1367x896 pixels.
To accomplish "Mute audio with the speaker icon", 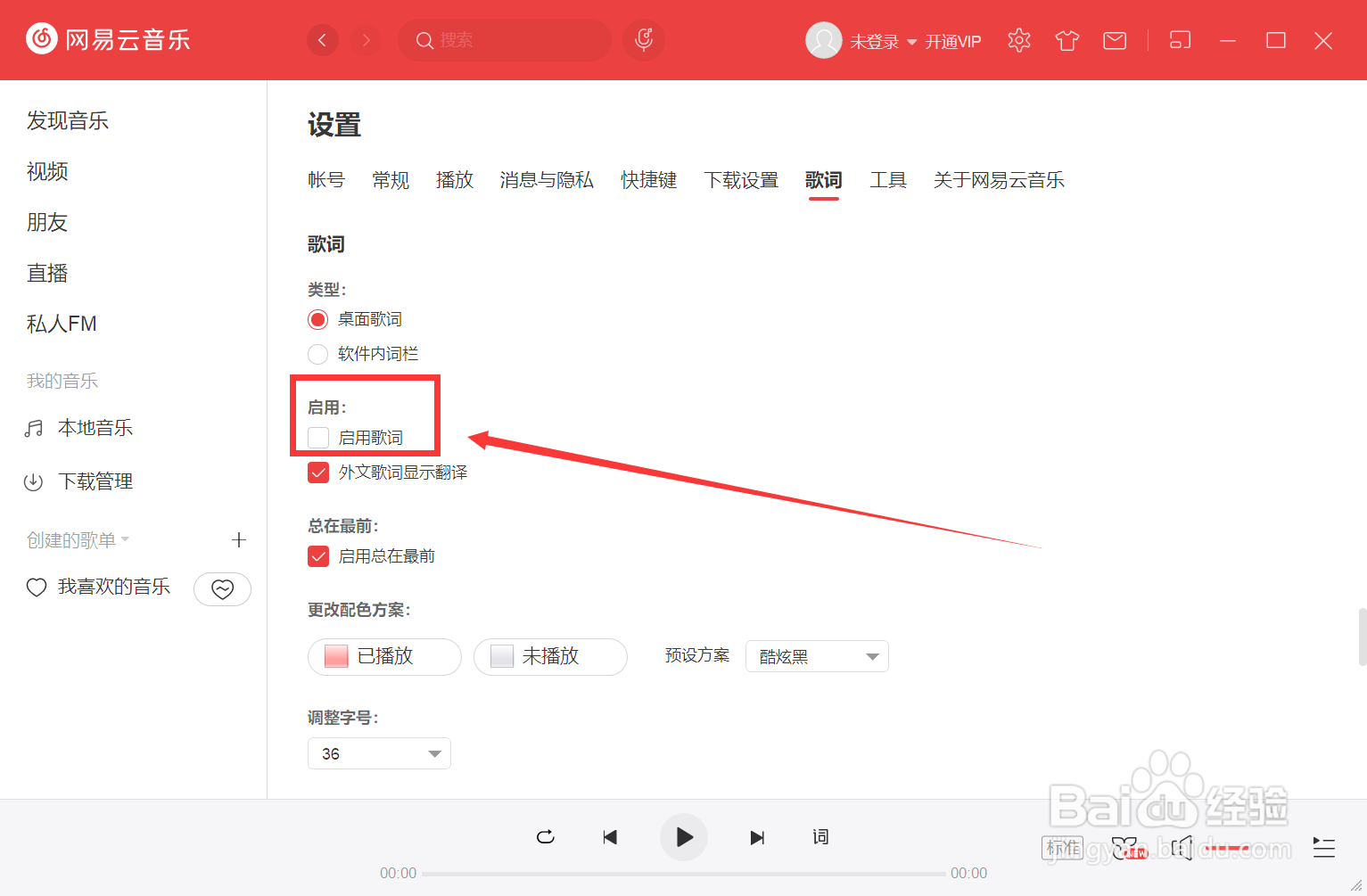I will coord(1182,849).
